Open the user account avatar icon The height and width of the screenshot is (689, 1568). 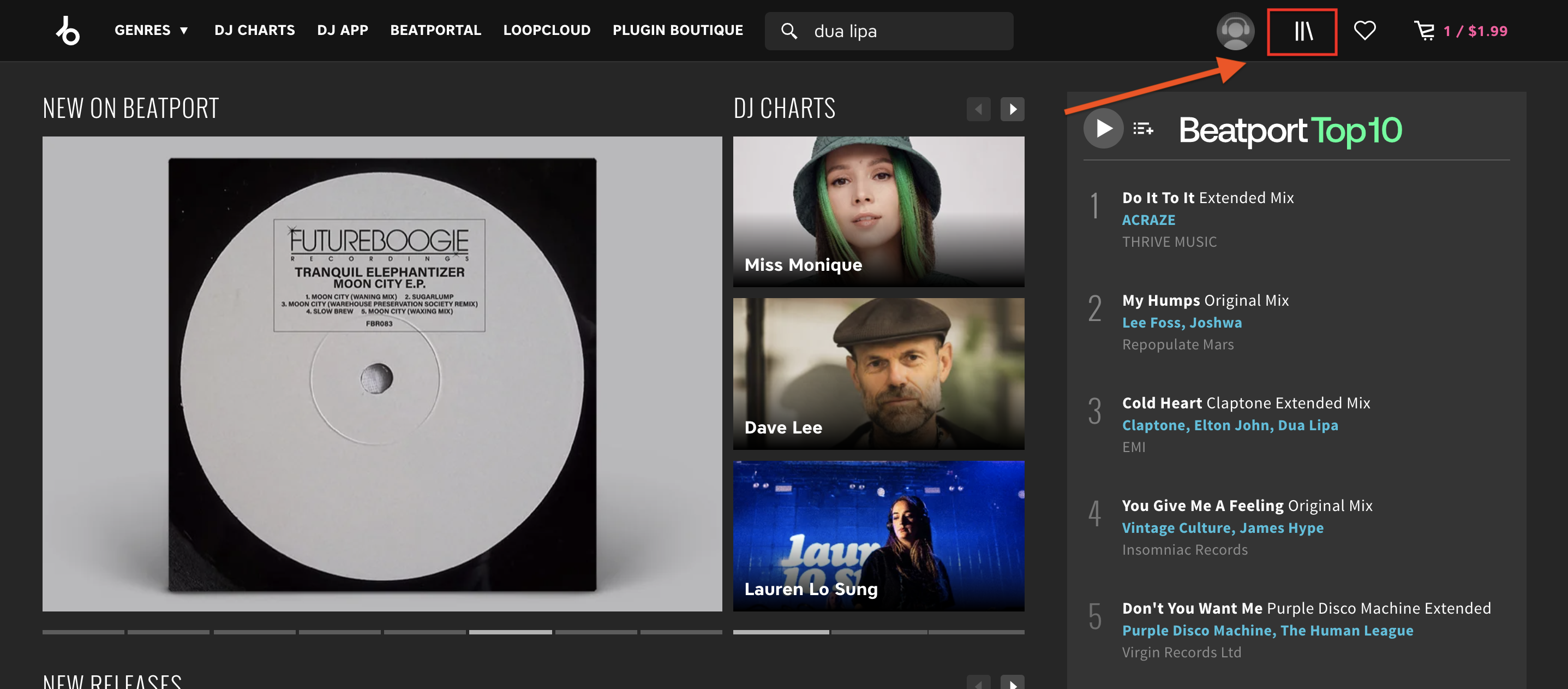coord(1235,31)
